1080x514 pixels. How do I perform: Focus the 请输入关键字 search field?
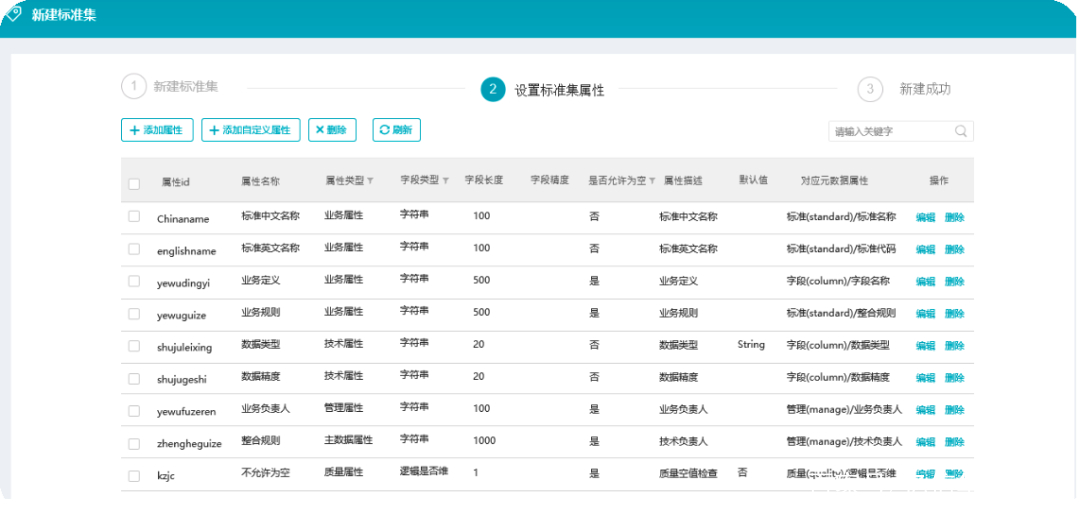(x=890, y=131)
